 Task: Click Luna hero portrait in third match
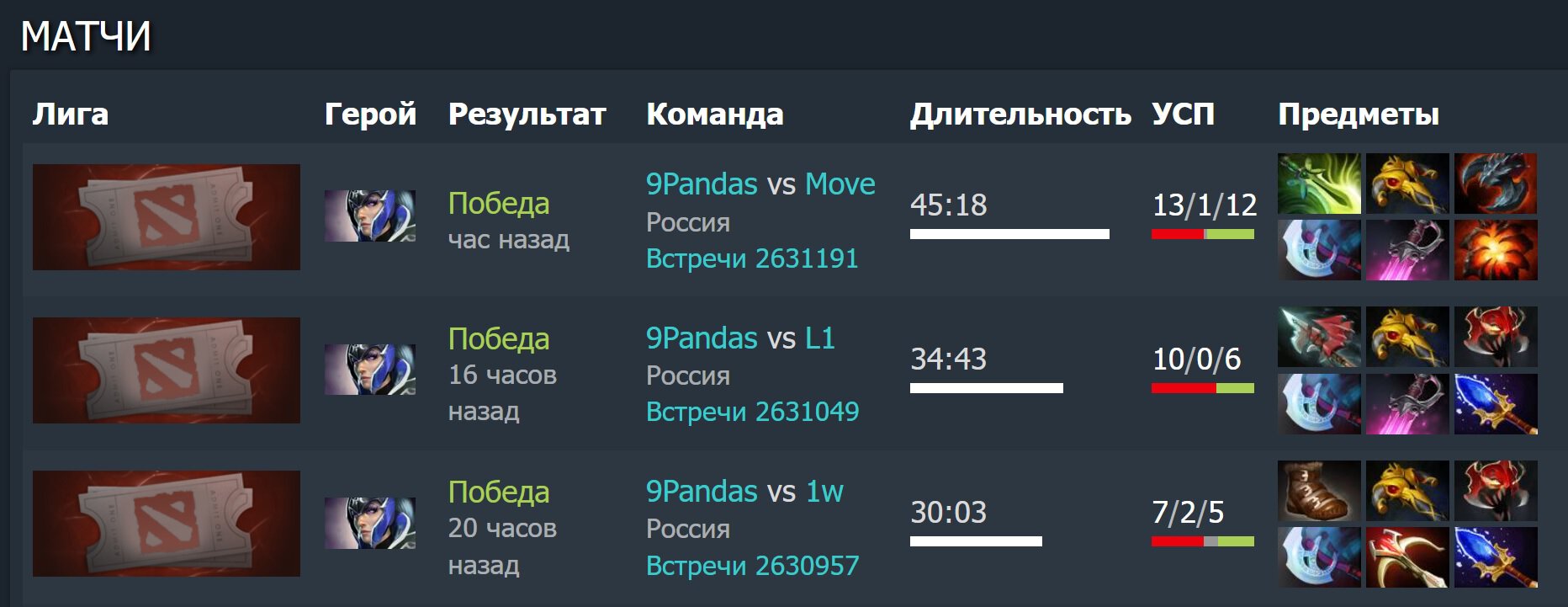pos(370,523)
